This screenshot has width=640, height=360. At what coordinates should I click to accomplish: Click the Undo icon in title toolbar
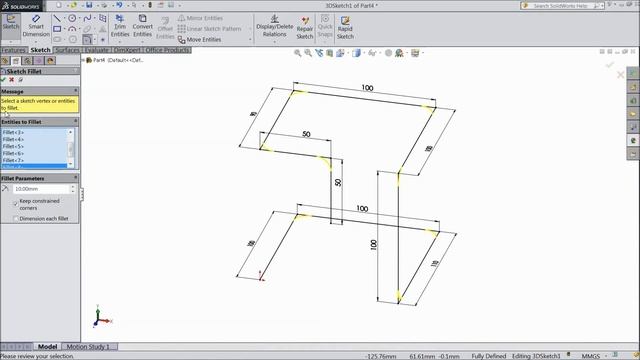pyautogui.click(x=119, y=5)
